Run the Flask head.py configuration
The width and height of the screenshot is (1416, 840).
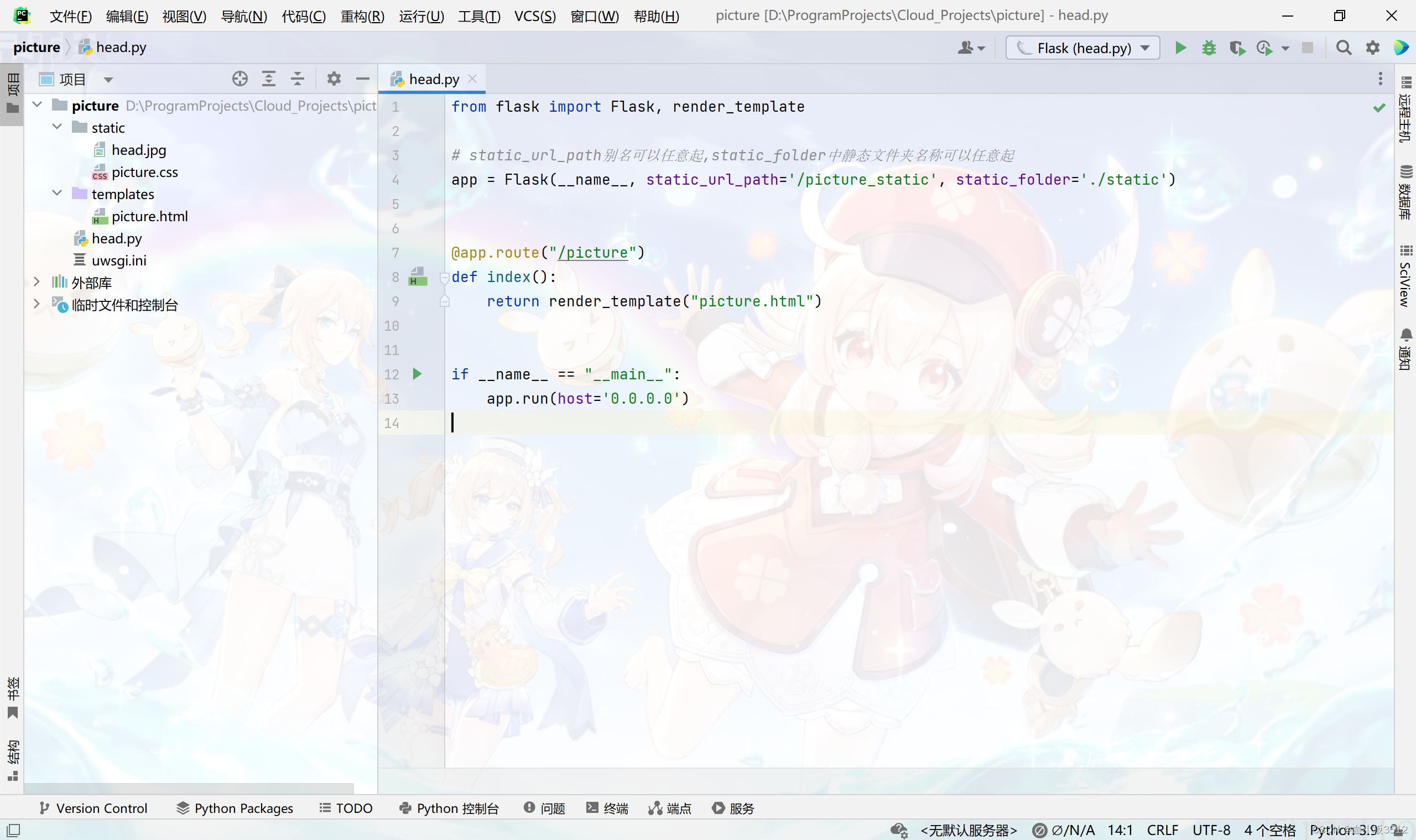[x=1180, y=48]
